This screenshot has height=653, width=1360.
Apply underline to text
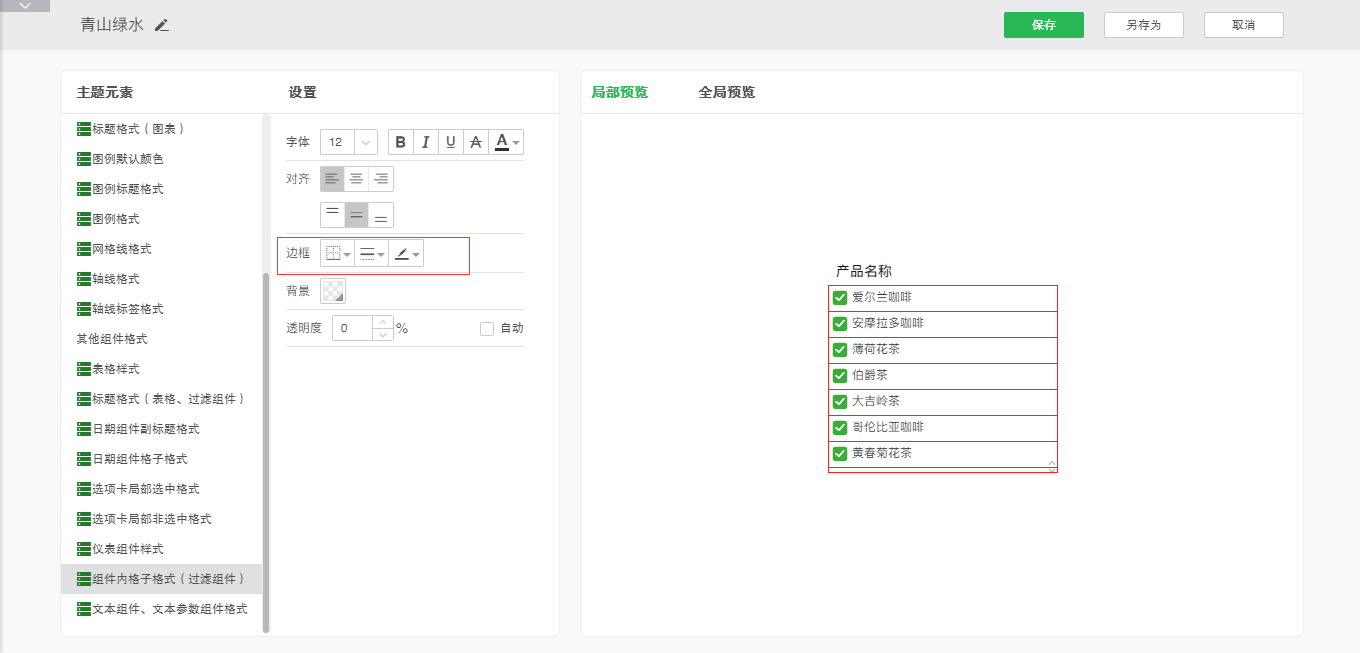coord(451,142)
